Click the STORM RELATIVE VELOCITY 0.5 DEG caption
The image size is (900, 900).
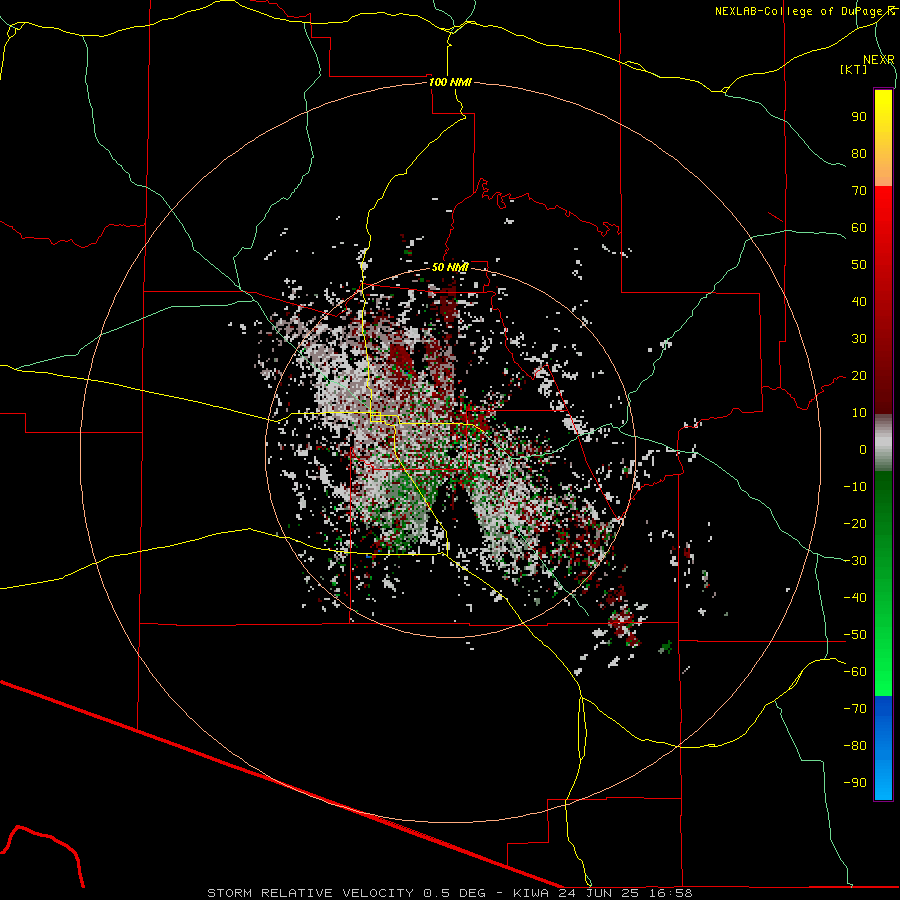coord(346,893)
